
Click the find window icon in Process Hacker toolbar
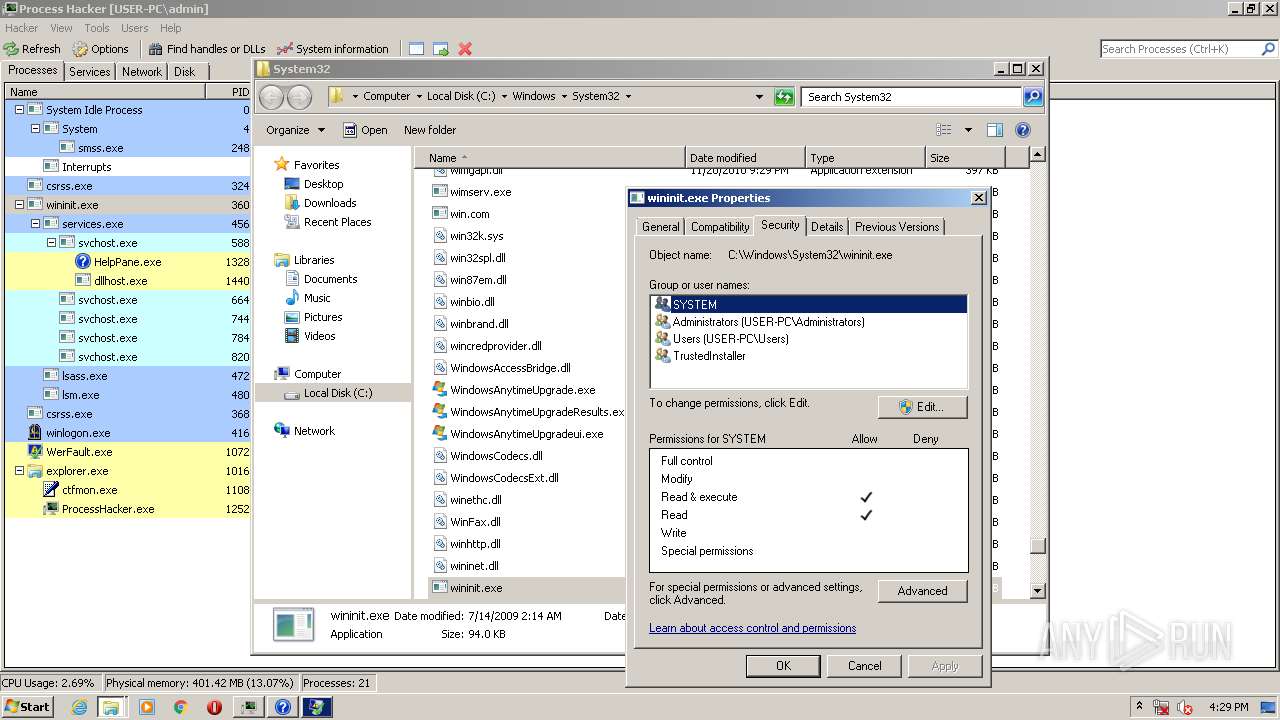click(x=416, y=48)
